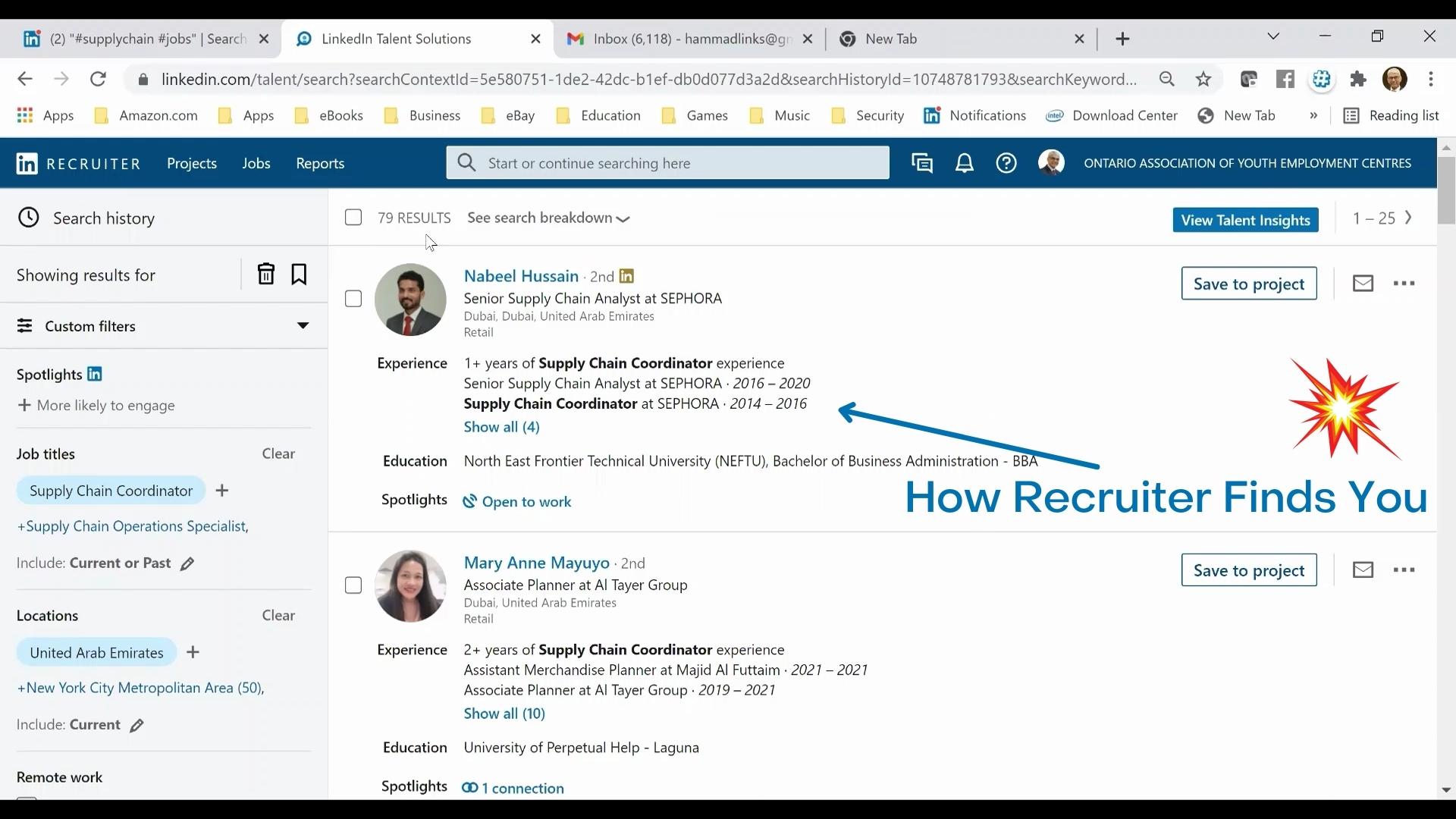This screenshot has width=1456, height=819.
Task: Open the Reading list in bookmarks bar
Action: click(1392, 115)
